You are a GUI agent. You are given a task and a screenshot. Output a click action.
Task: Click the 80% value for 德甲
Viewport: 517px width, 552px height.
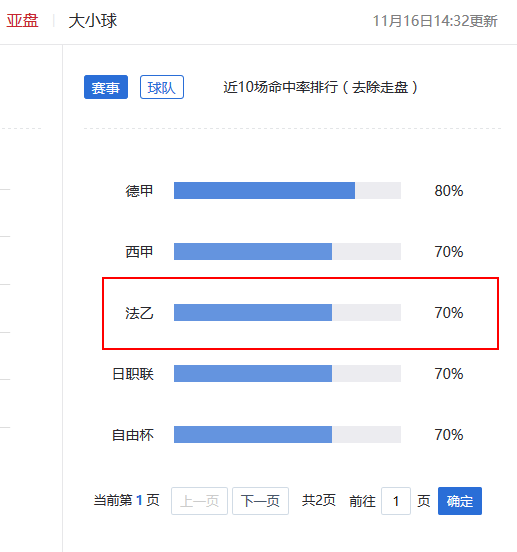coord(449,191)
